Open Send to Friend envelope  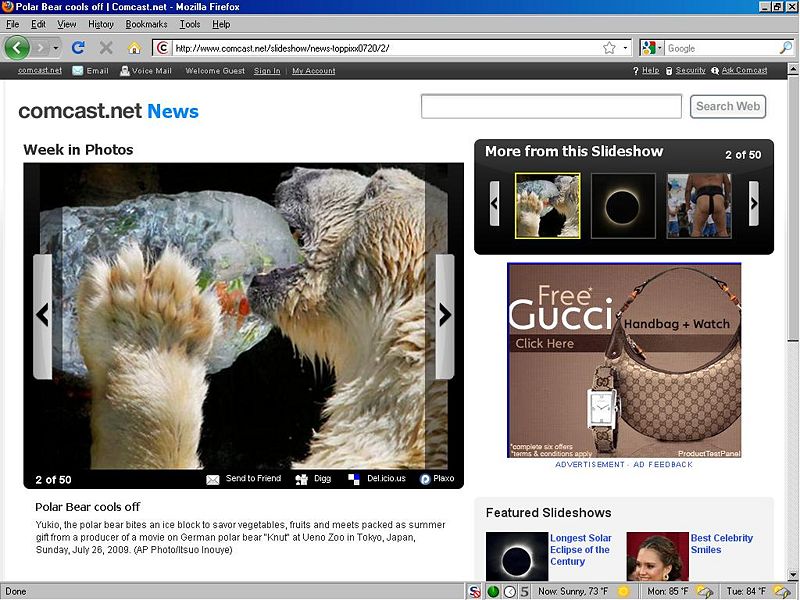(x=213, y=479)
